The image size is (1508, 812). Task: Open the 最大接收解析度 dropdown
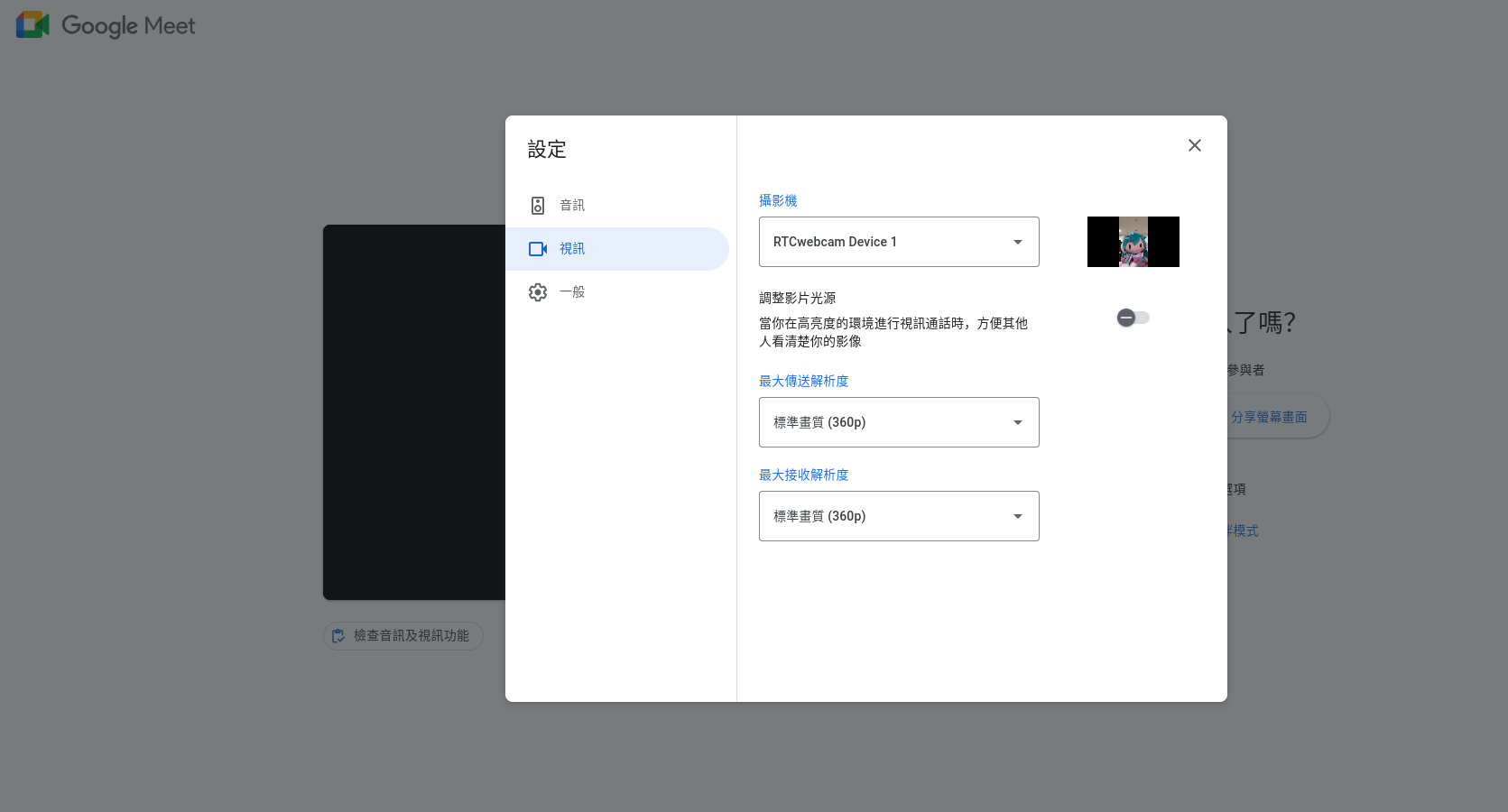[899, 516]
